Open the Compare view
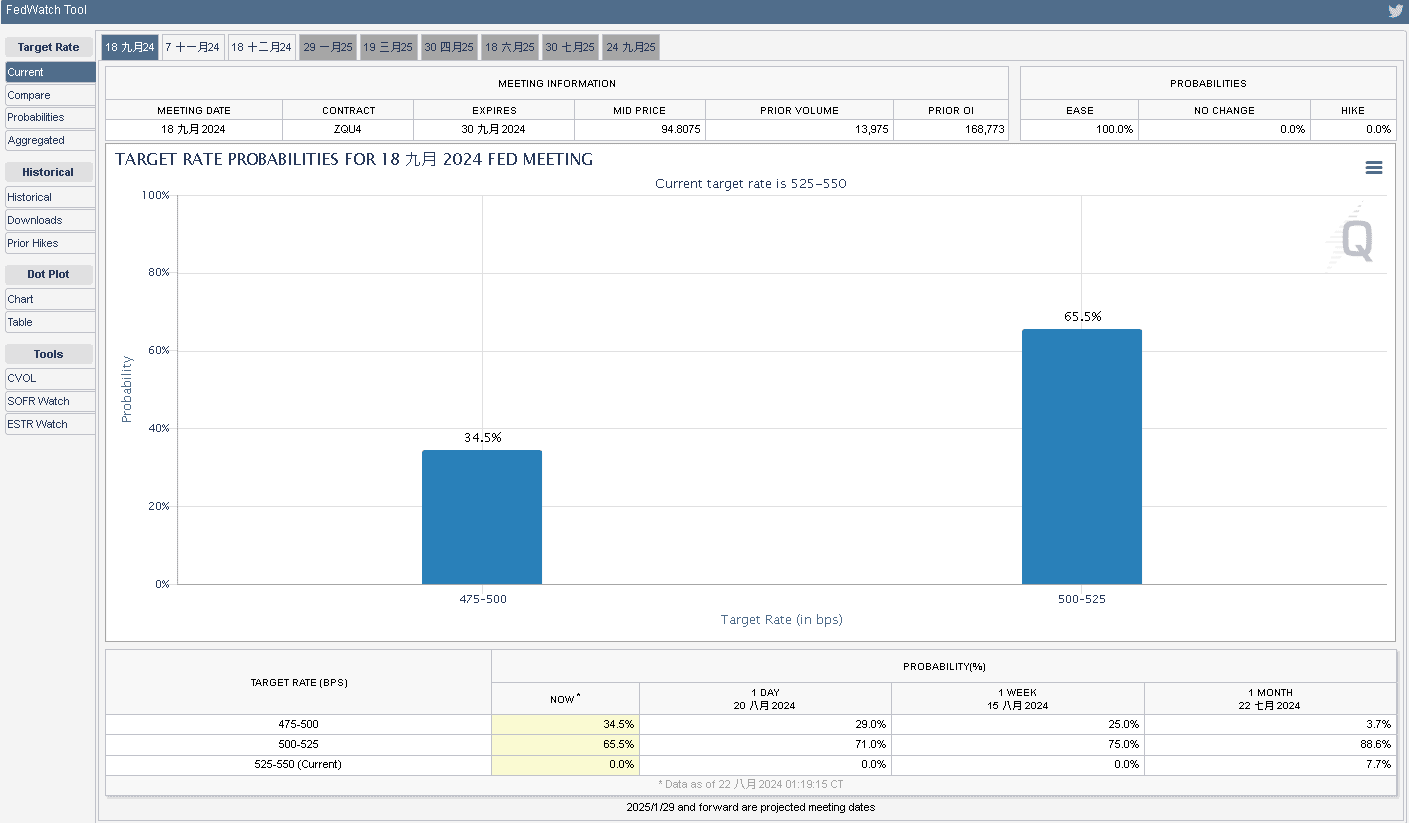1409x823 pixels. (50, 95)
